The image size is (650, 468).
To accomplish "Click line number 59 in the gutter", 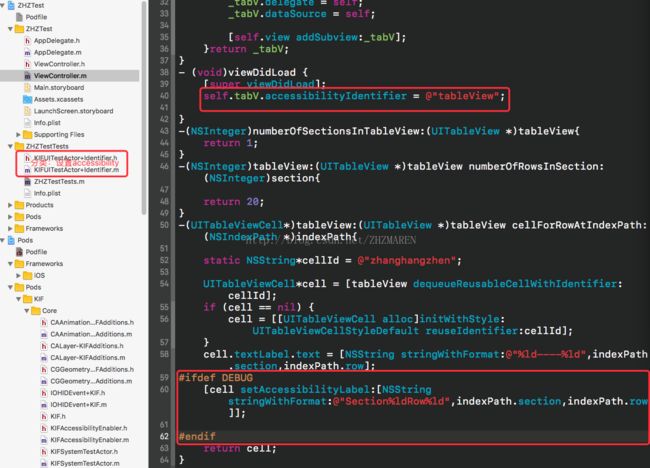I will pyautogui.click(x=164, y=378).
